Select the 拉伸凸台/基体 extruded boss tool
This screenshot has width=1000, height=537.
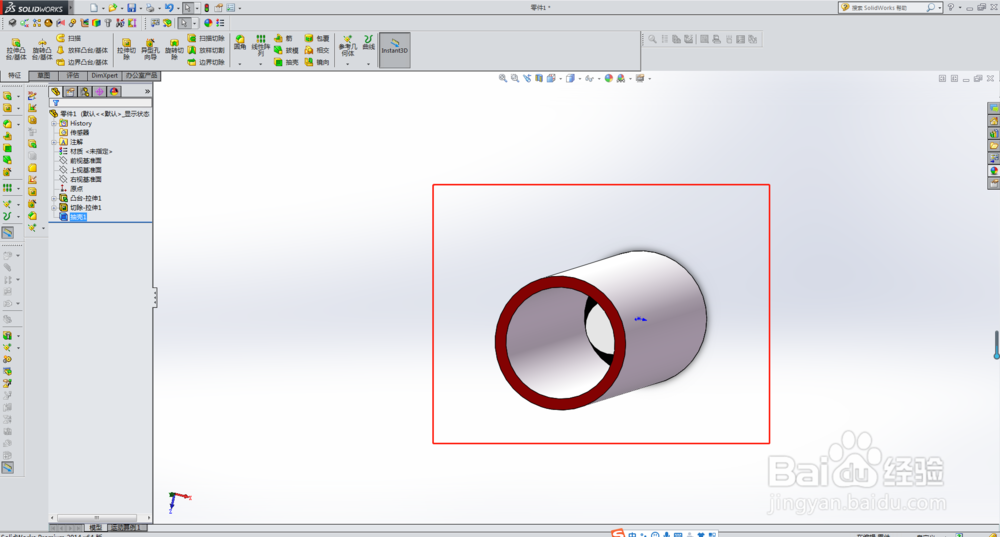click(x=16, y=49)
